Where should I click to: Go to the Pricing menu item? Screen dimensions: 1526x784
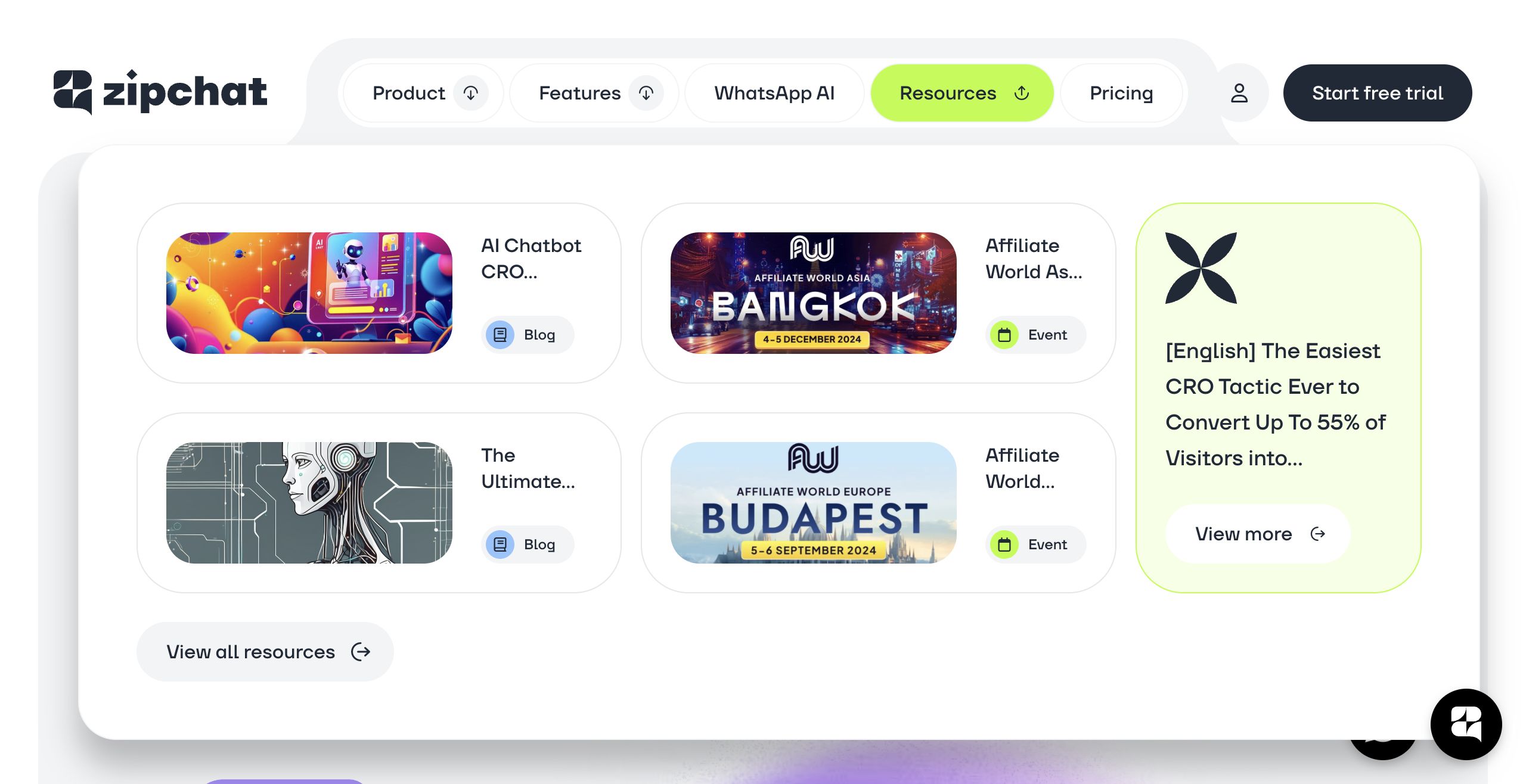pos(1121,93)
